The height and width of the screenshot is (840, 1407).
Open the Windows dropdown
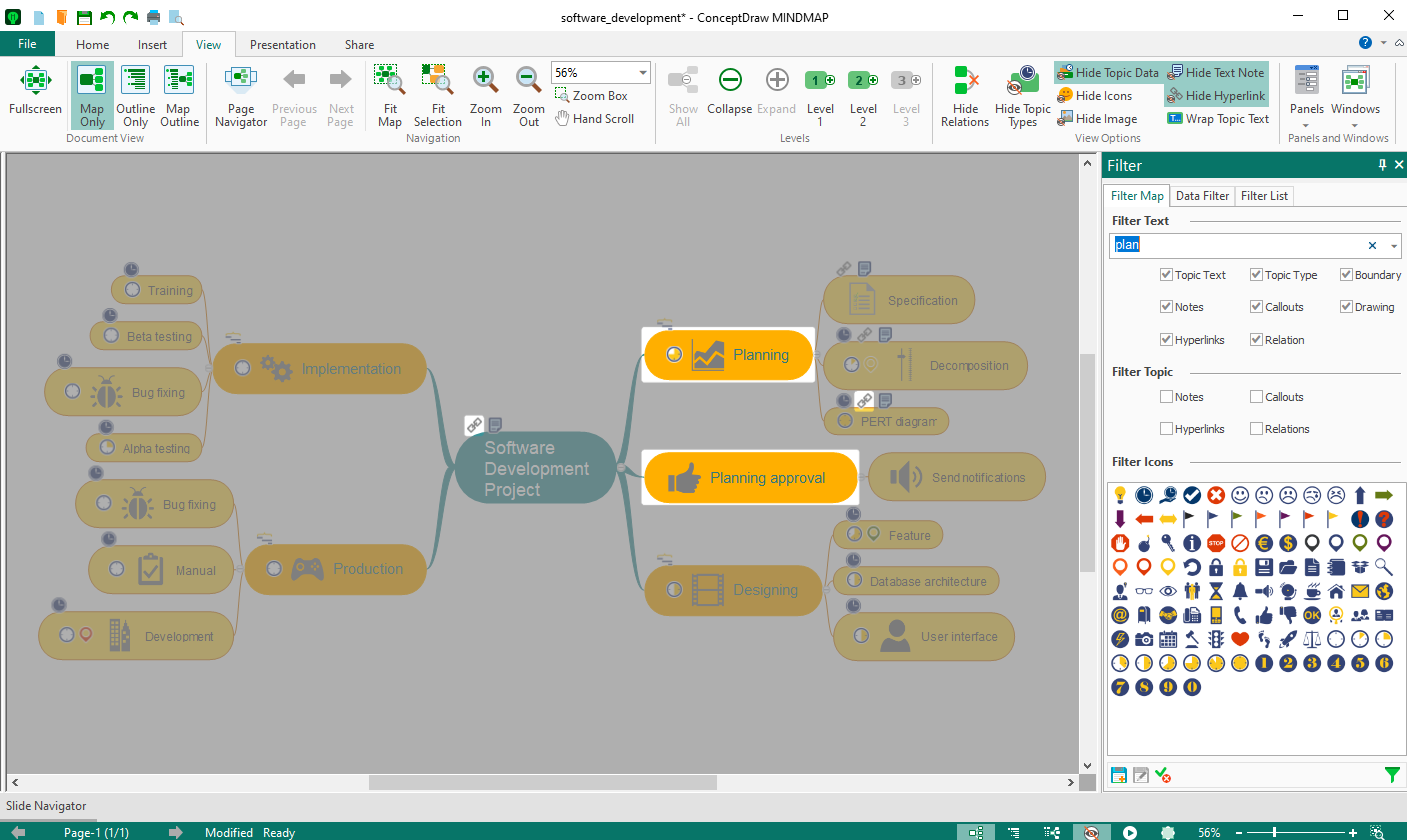1355,96
